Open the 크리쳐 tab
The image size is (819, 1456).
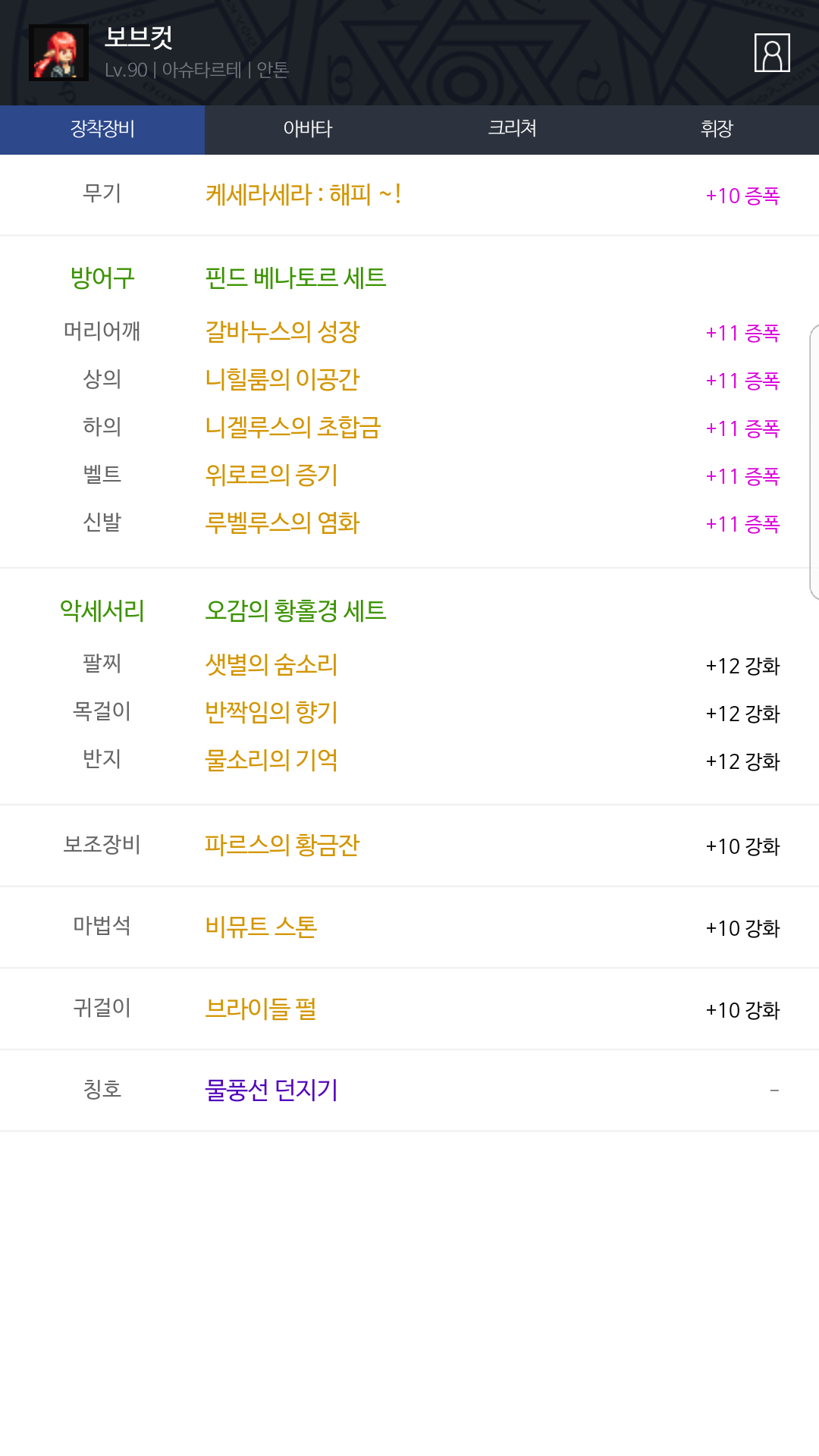coord(512,129)
